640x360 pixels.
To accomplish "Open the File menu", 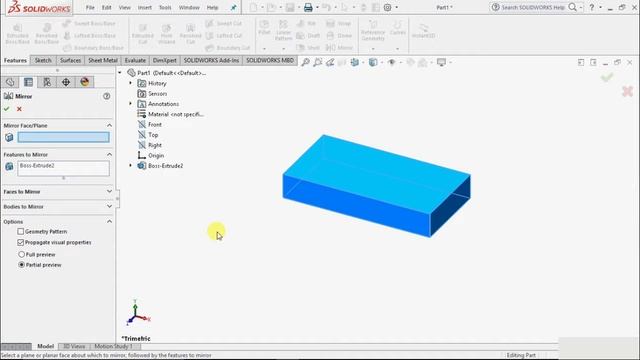I will (x=90, y=7).
